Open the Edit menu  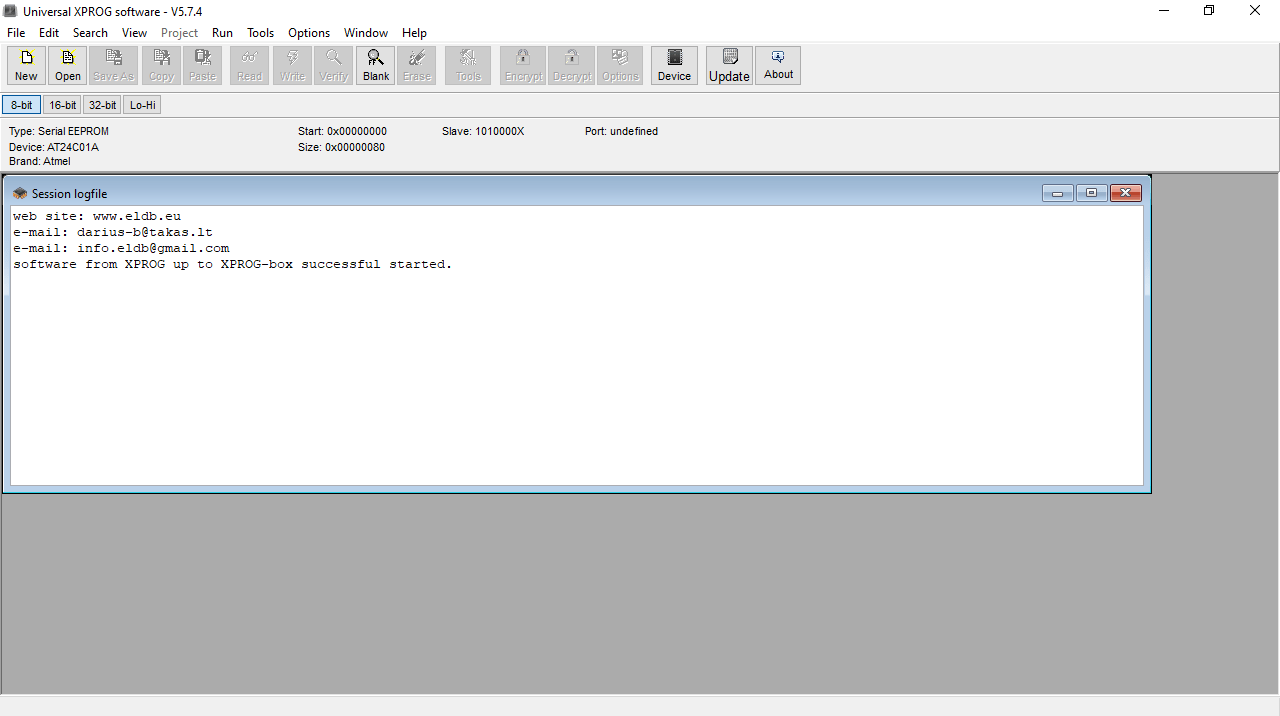tap(49, 33)
